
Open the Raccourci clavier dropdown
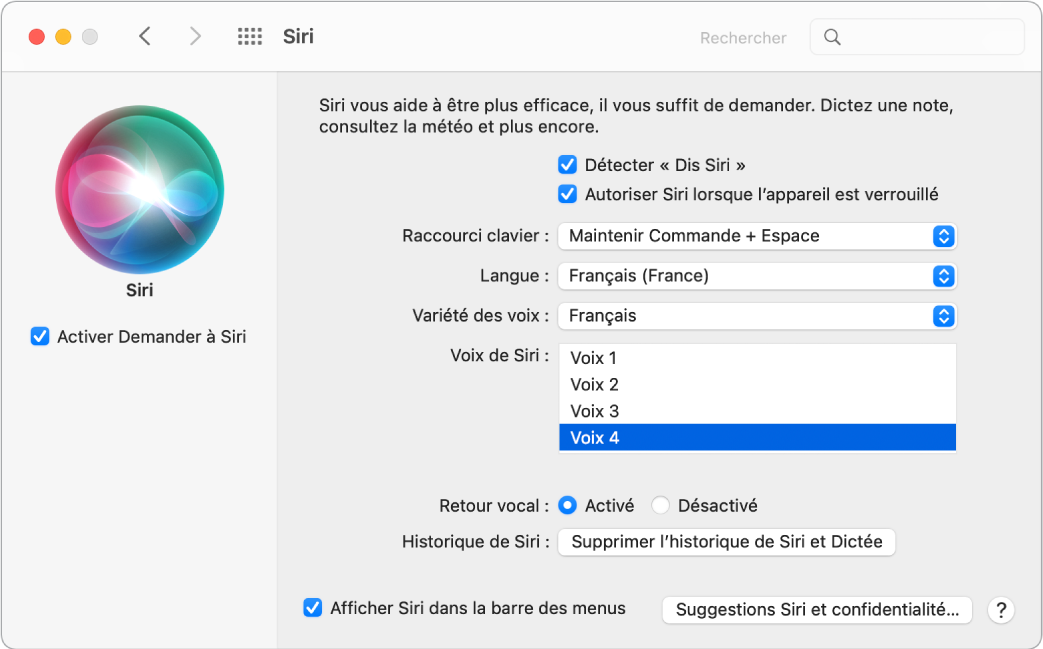pos(757,236)
